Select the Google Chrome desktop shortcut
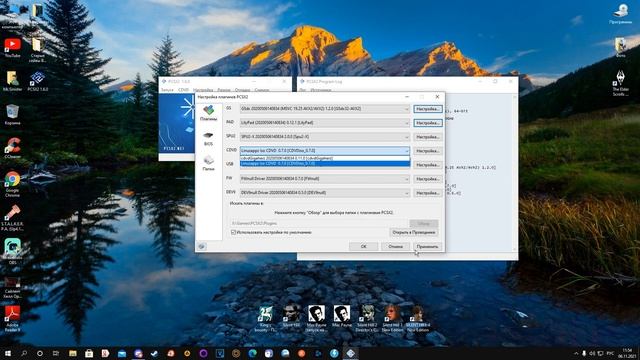 [12, 184]
